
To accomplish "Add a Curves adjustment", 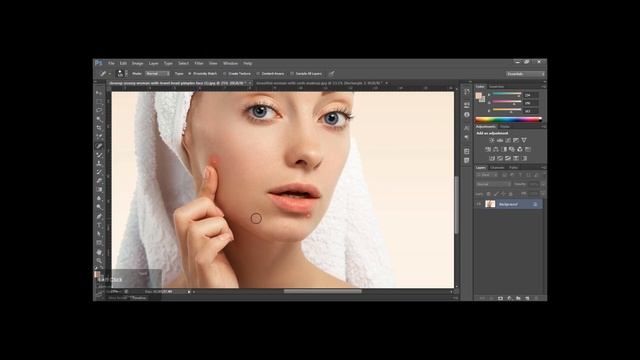I will pyautogui.click(x=508, y=140).
